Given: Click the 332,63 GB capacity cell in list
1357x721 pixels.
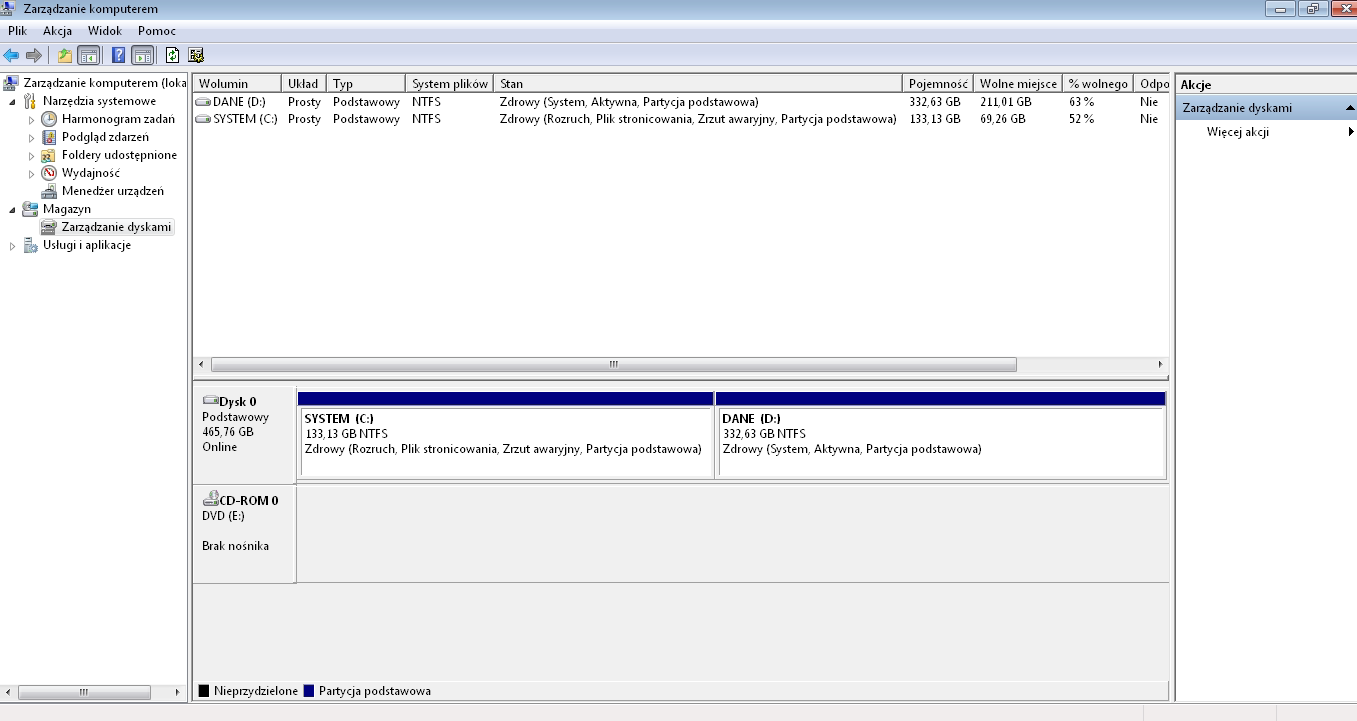Looking at the screenshot, I should click(935, 102).
